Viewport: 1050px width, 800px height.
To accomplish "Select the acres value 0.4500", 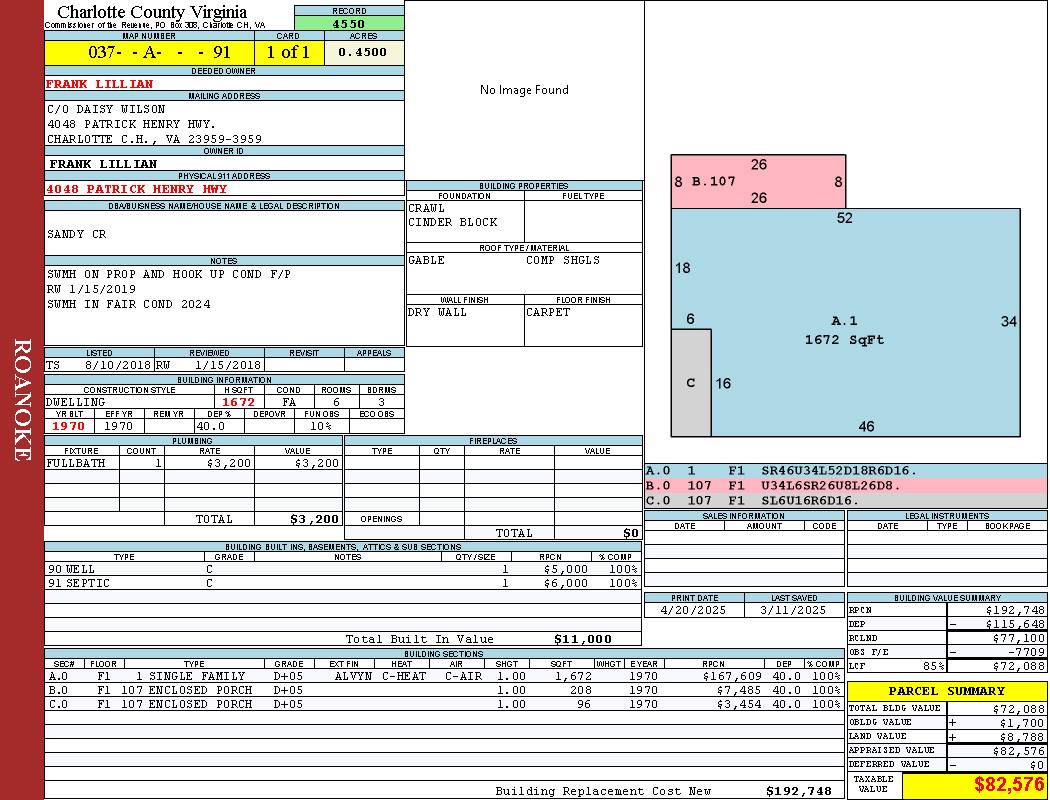I will (x=362, y=52).
